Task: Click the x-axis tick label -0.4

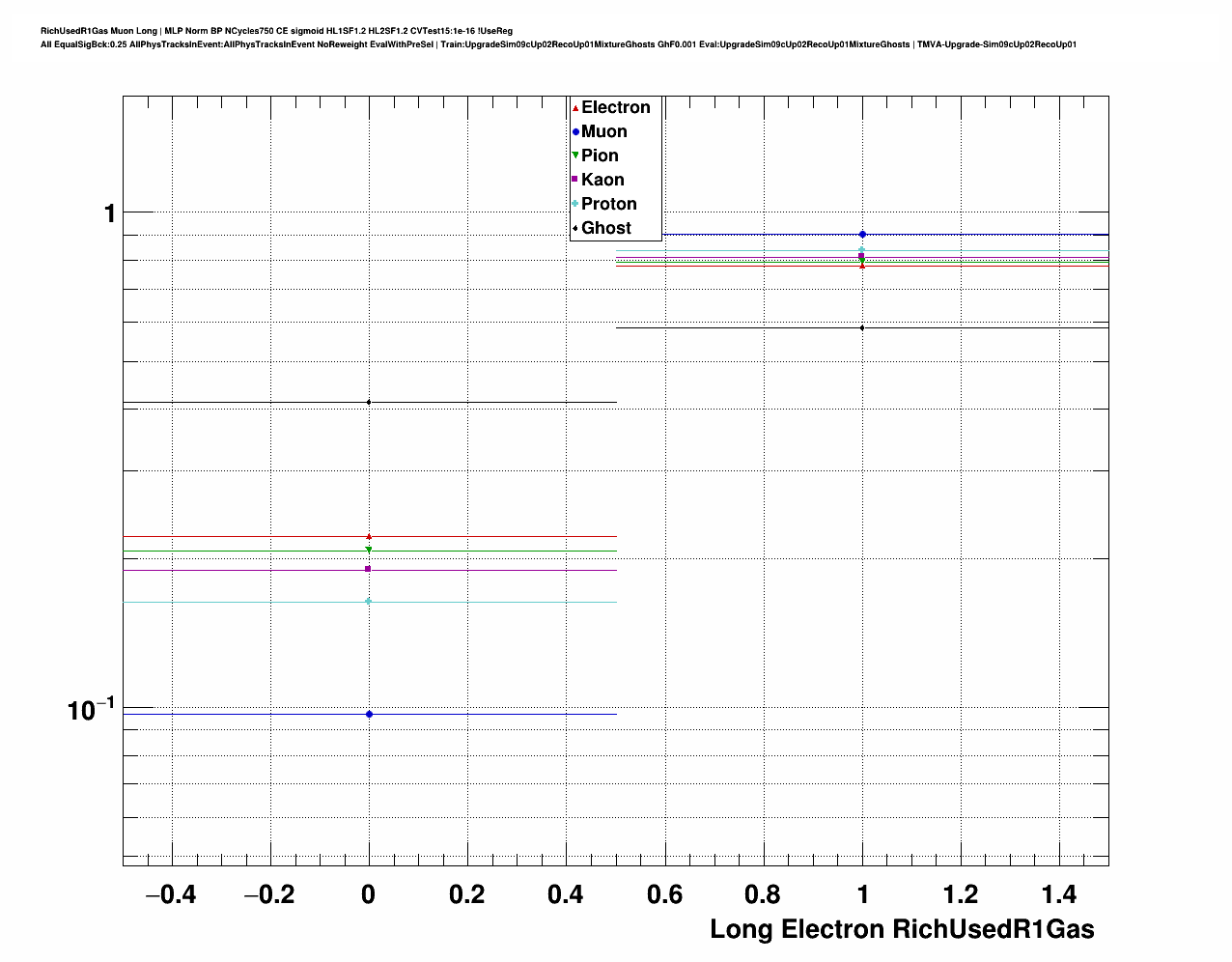Action: click(171, 894)
